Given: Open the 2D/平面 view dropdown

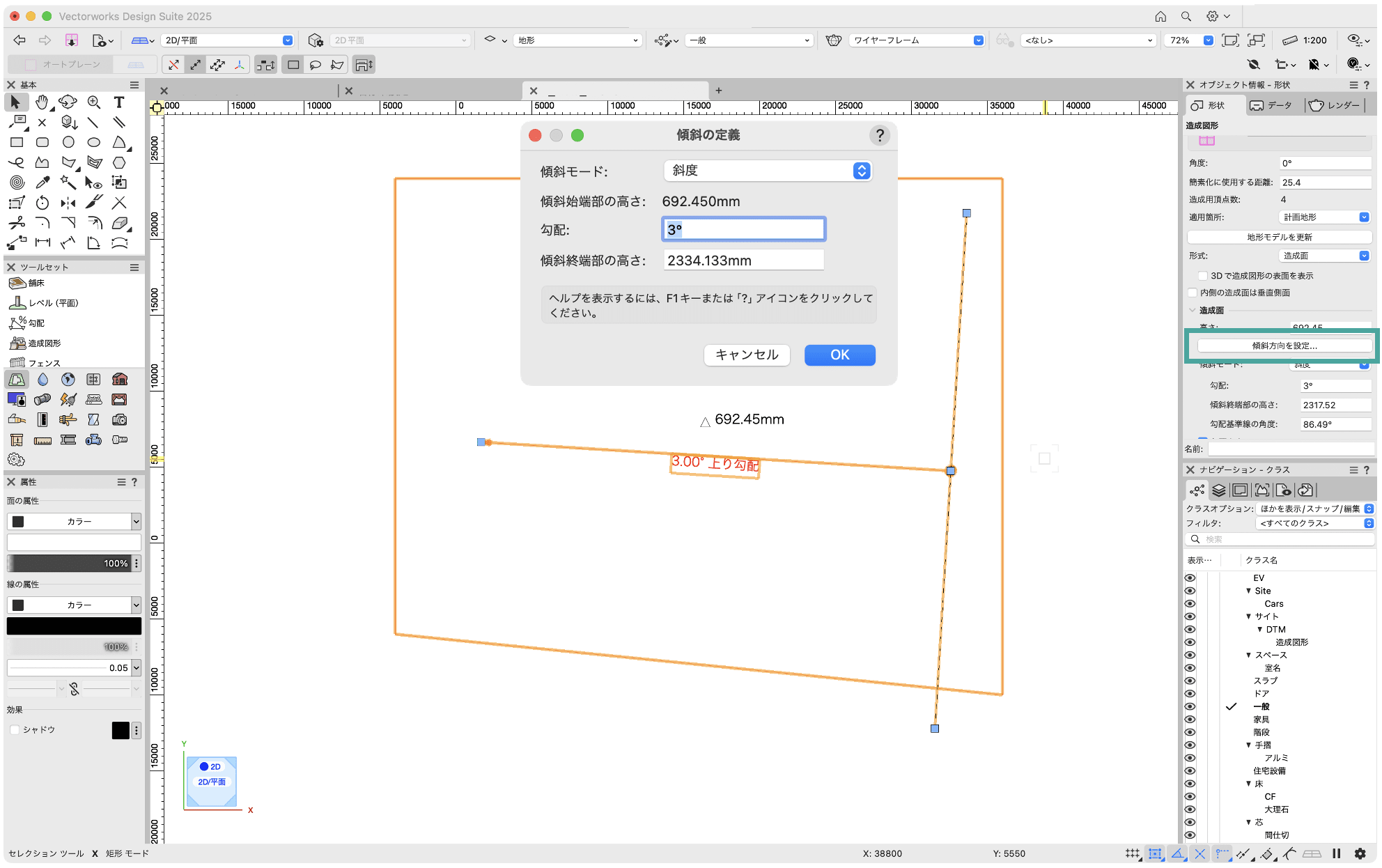Looking at the screenshot, I should pyautogui.click(x=227, y=40).
